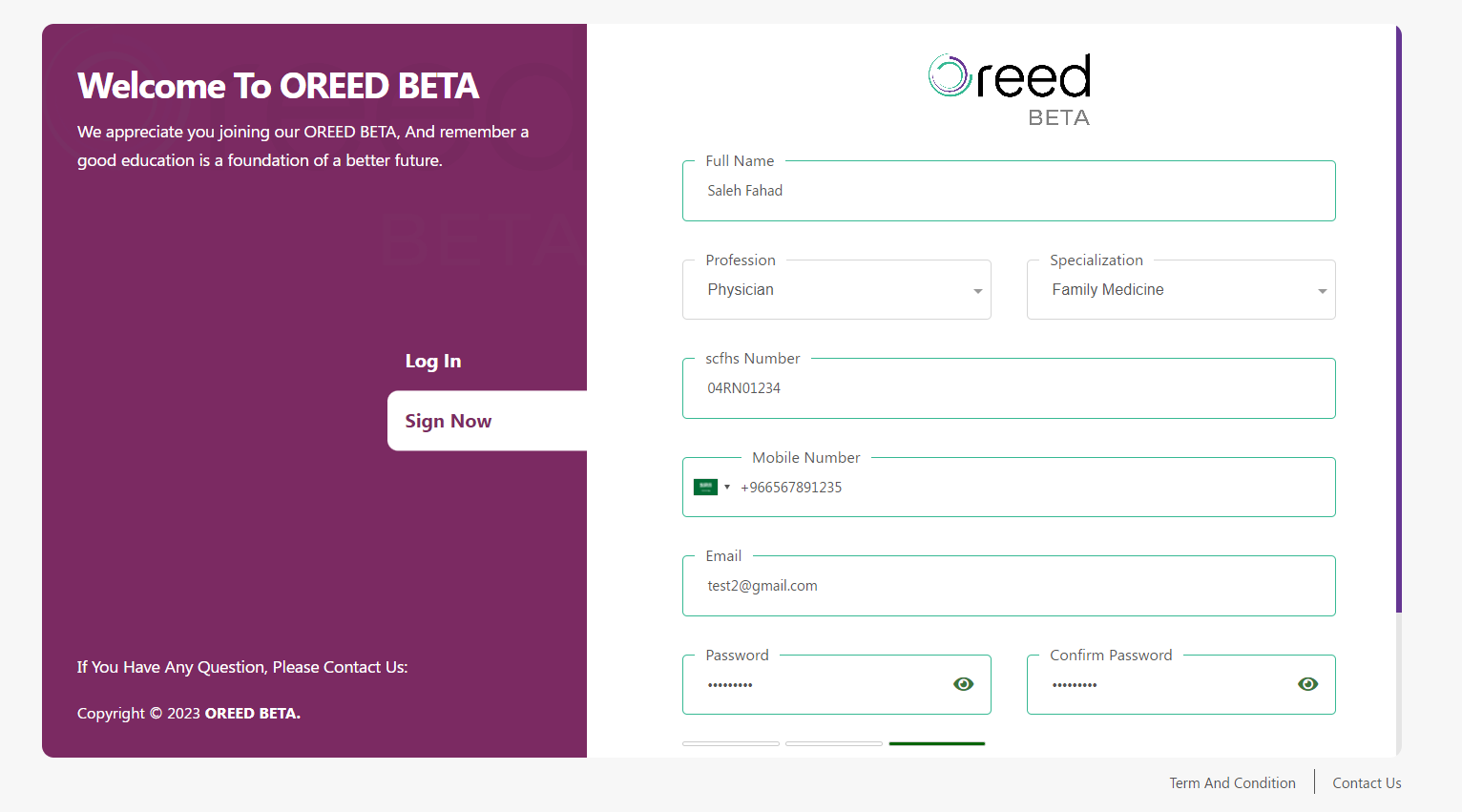Open country code selector arrow
Screen dimensions: 1462x812
(727, 488)
